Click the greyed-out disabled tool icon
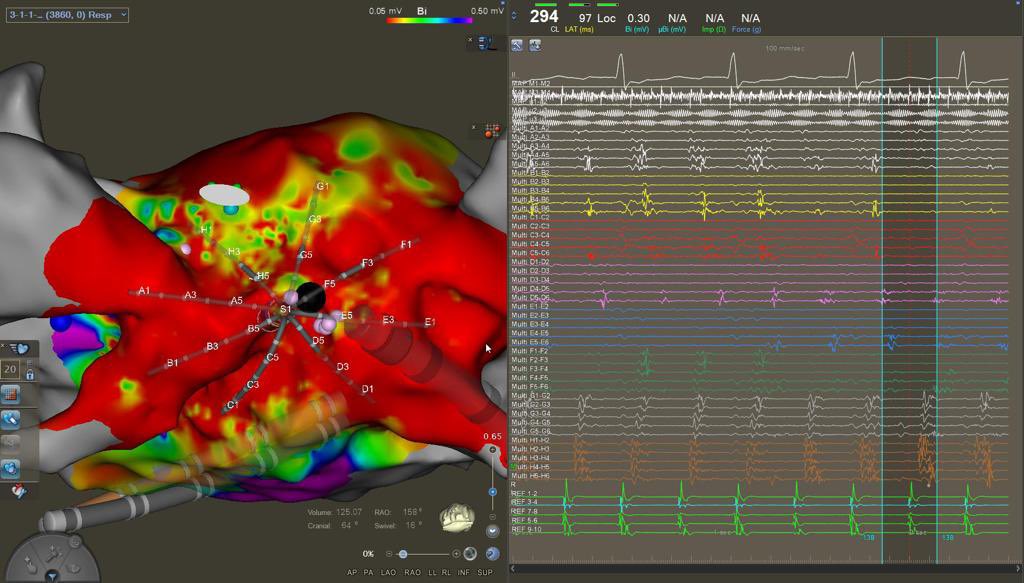 click(10, 444)
